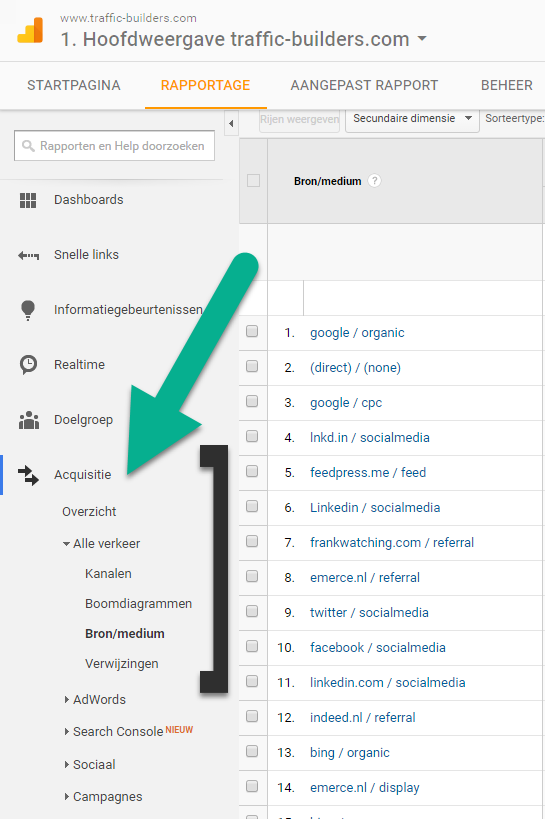Collapse the sidebar with the arrow handle
Screen dimensions: 545x819
pos(231,124)
